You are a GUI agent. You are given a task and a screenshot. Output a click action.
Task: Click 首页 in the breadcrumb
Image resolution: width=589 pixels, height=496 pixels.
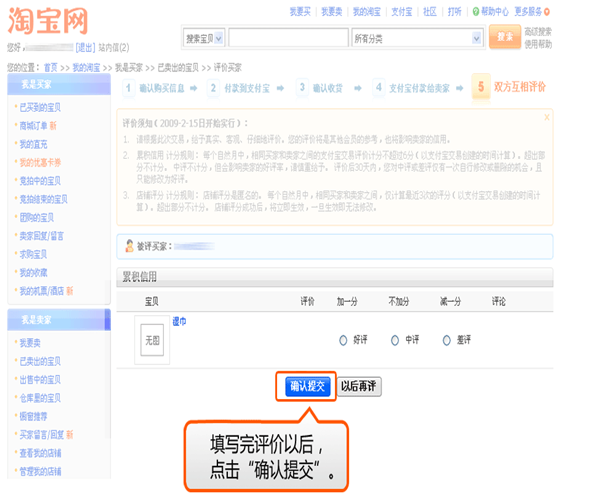[51, 68]
